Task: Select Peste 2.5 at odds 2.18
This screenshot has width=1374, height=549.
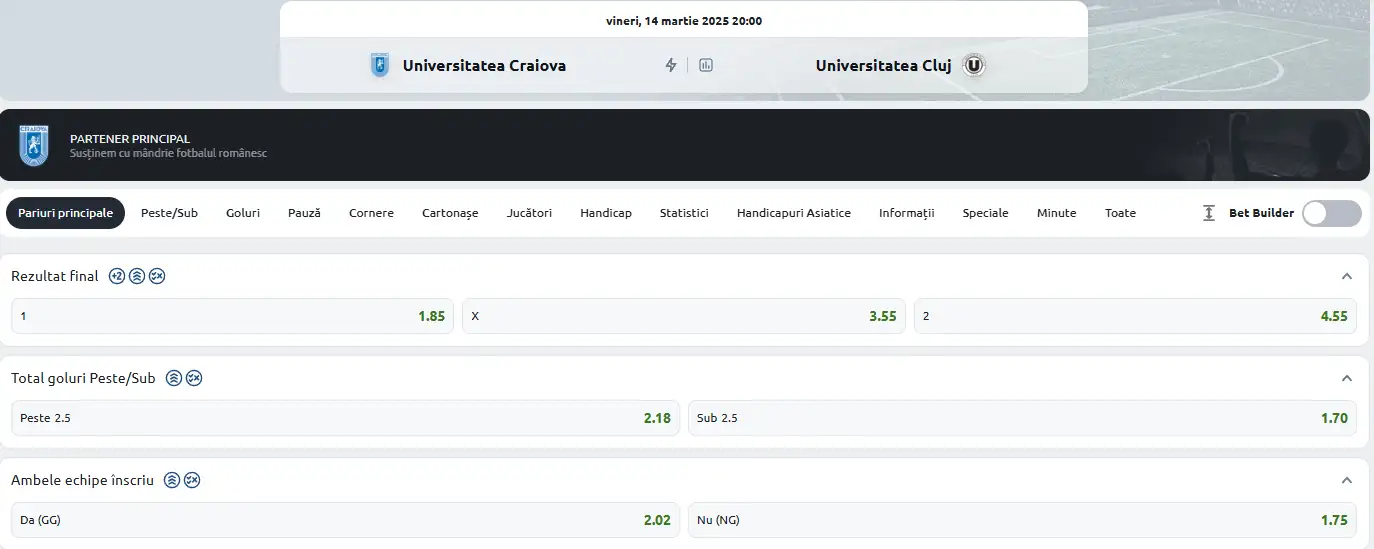Action: [345, 418]
